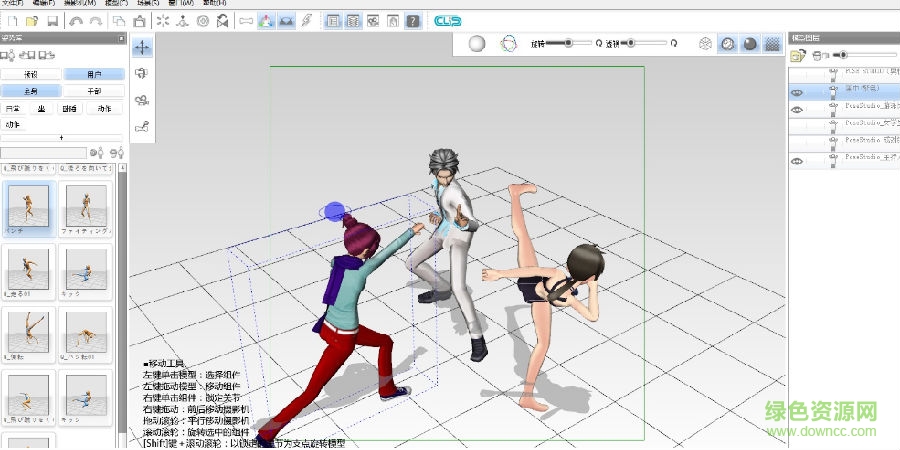Click the concentric circle target icon
The height and width of the screenshot is (450, 900).
[203, 21]
